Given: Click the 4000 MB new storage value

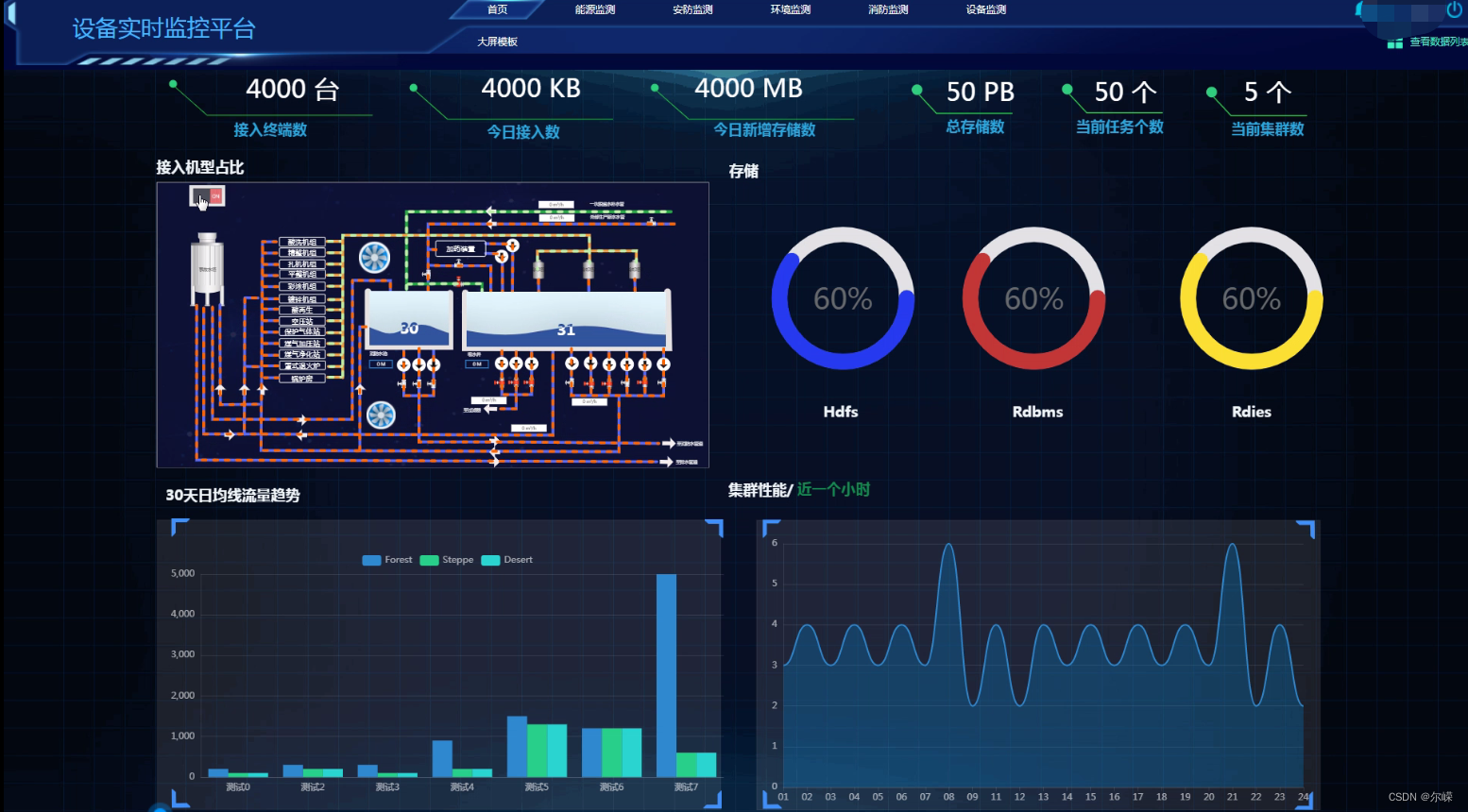Looking at the screenshot, I should click(748, 88).
